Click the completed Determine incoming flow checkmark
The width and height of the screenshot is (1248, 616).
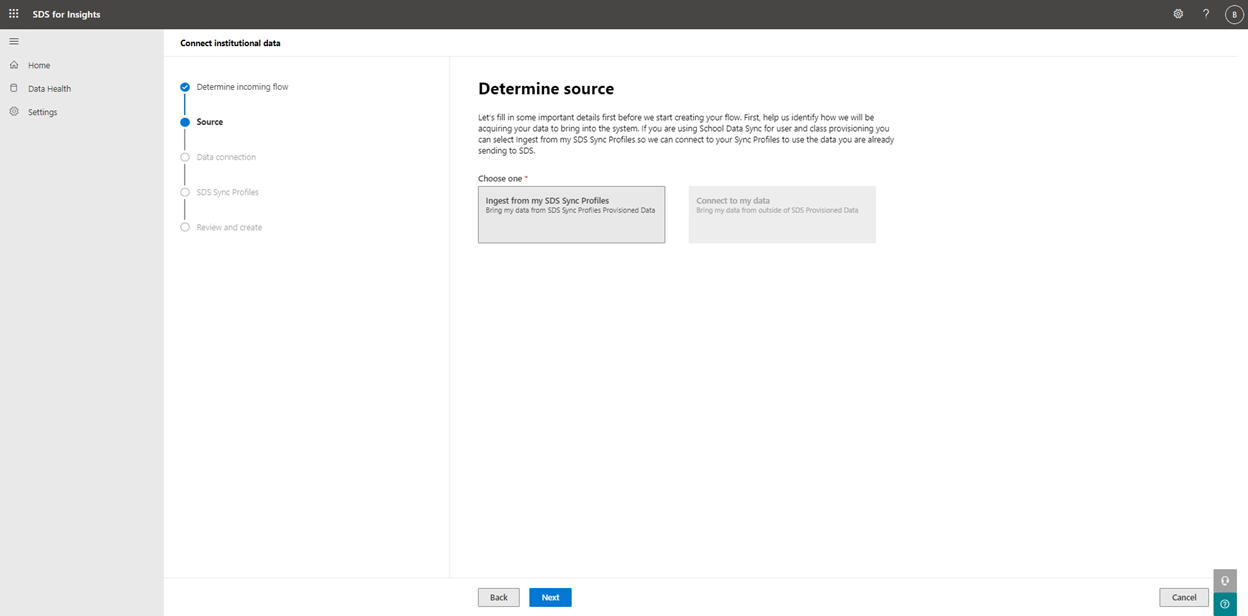click(185, 87)
